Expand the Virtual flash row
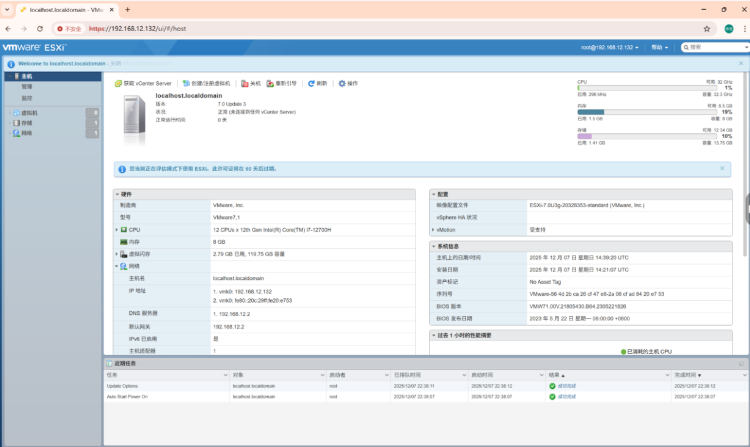Screen dimensions: 750x447 [x=116, y=254]
